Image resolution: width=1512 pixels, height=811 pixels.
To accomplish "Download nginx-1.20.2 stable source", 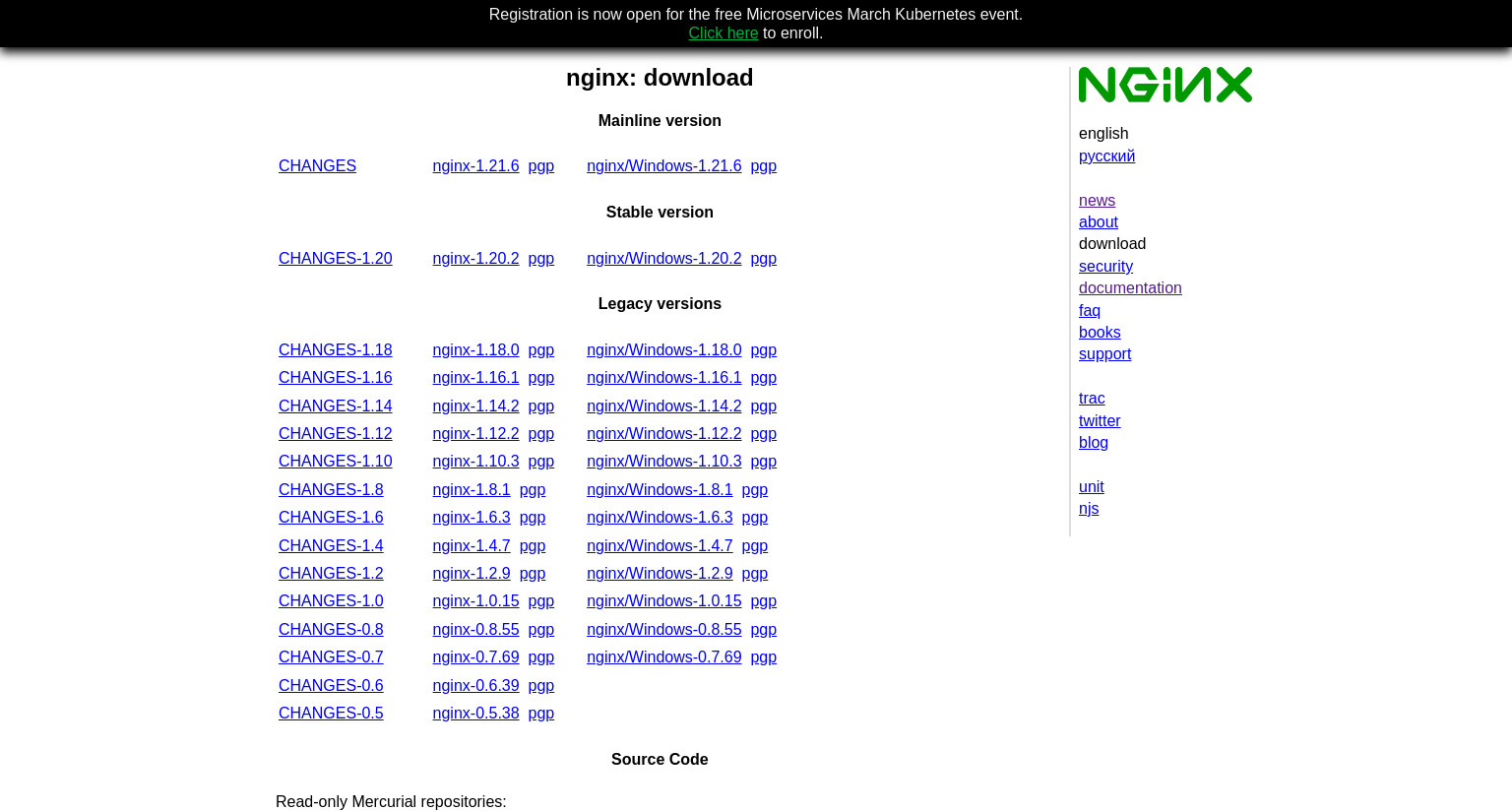I will click(475, 259).
